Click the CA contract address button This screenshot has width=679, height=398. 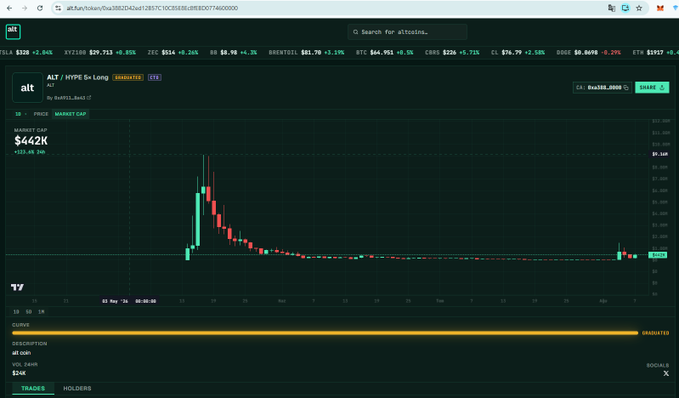[602, 87]
